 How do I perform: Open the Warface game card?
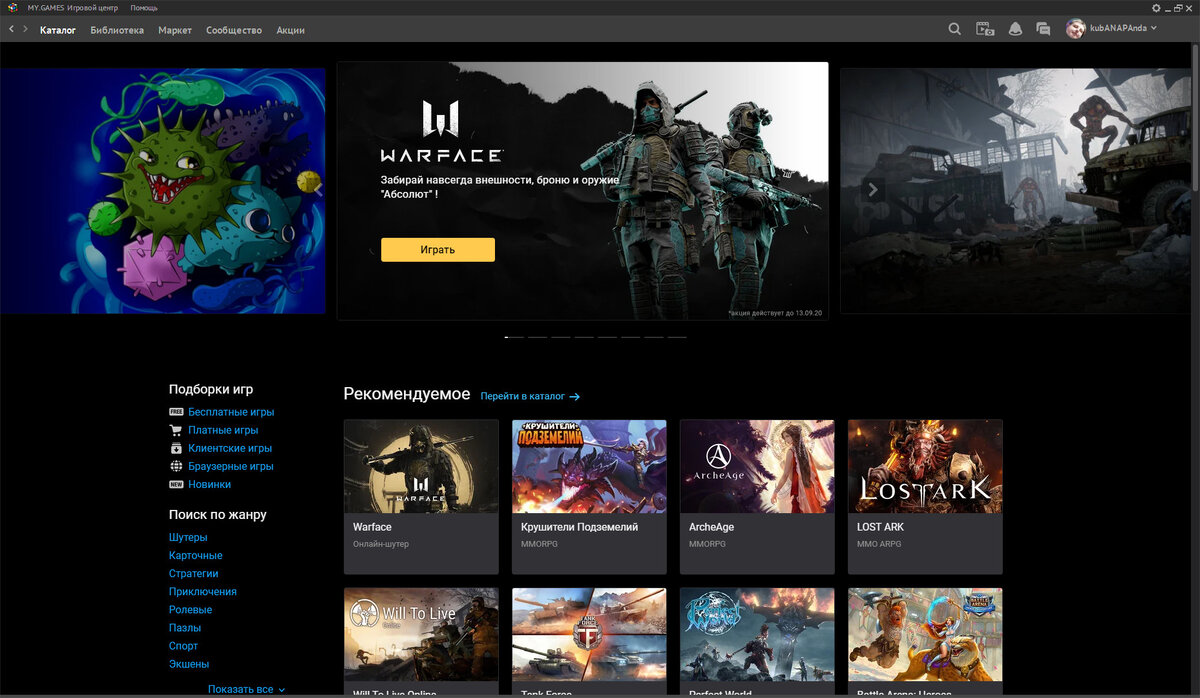click(x=421, y=497)
